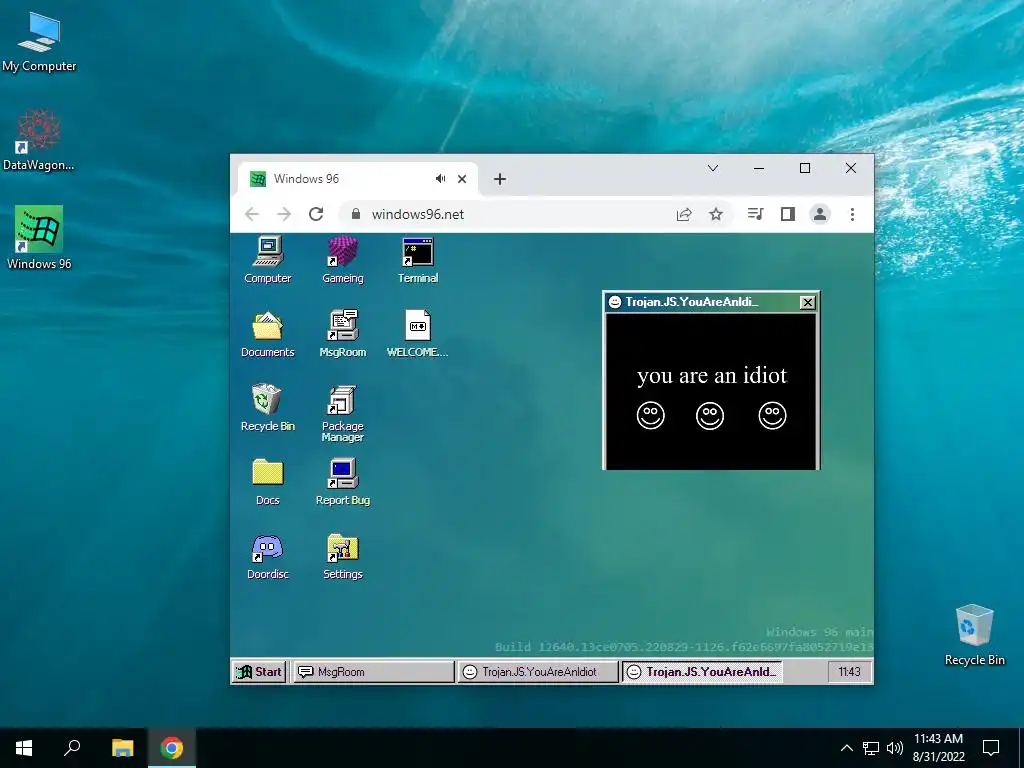Show hidden system tray icons
This screenshot has width=1024, height=768.
click(x=846, y=748)
